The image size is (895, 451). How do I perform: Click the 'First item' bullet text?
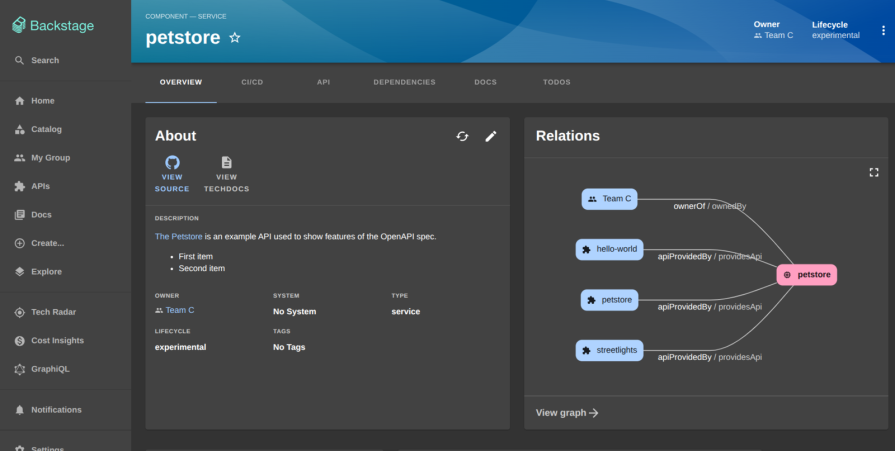(x=196, y=257)
